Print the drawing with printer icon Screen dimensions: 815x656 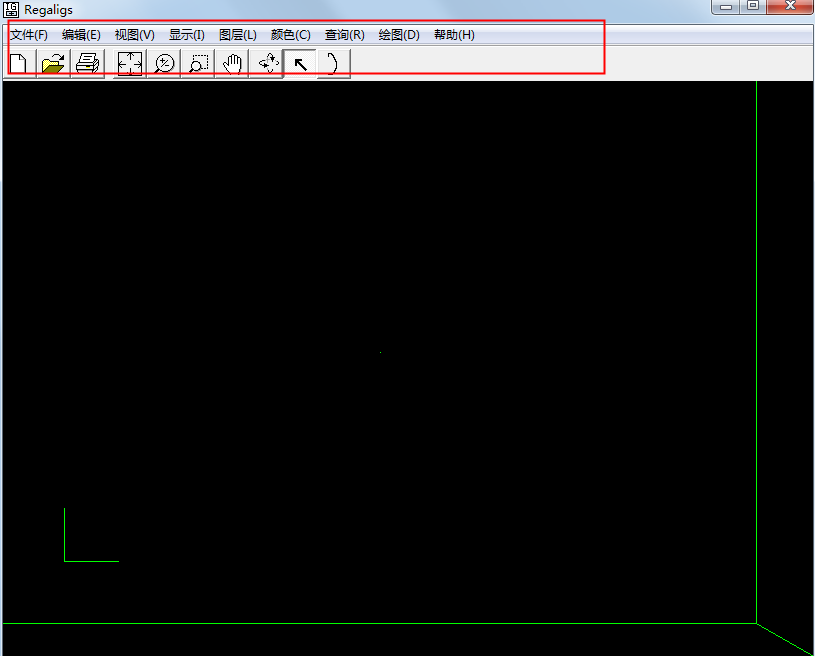point(87,64)
